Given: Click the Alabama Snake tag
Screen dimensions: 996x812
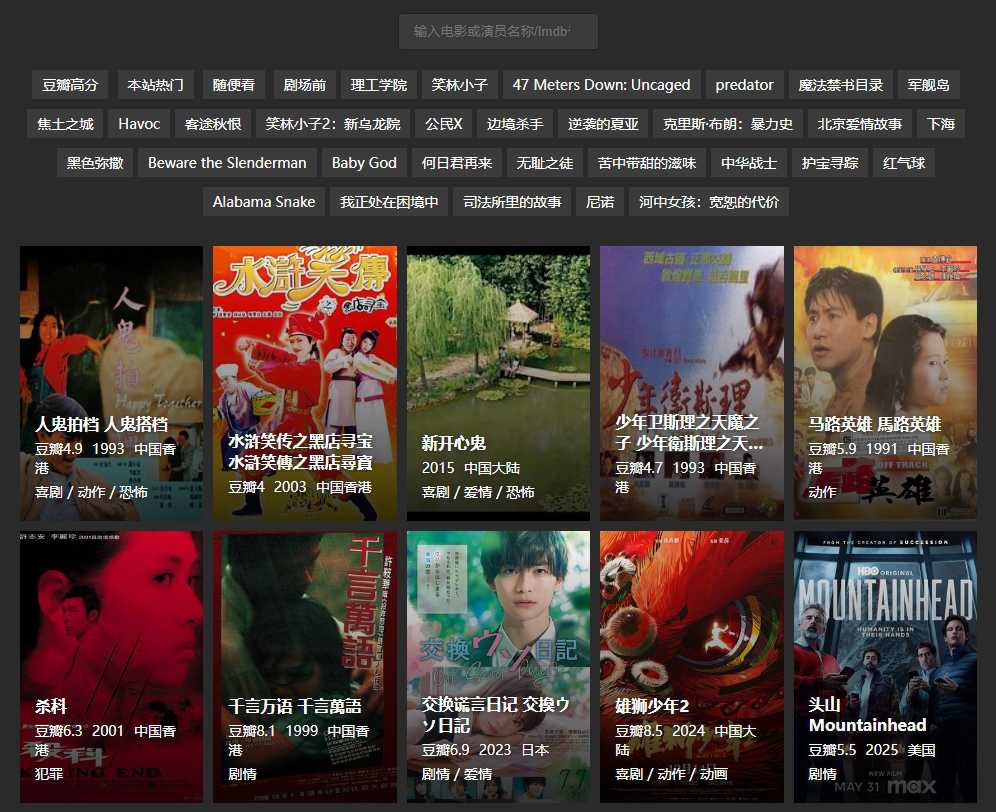Looking at the screenshot, I should point(263,201).
